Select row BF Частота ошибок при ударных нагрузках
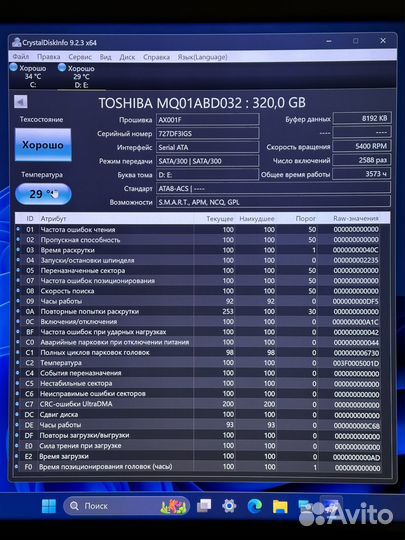 [198, 332]
